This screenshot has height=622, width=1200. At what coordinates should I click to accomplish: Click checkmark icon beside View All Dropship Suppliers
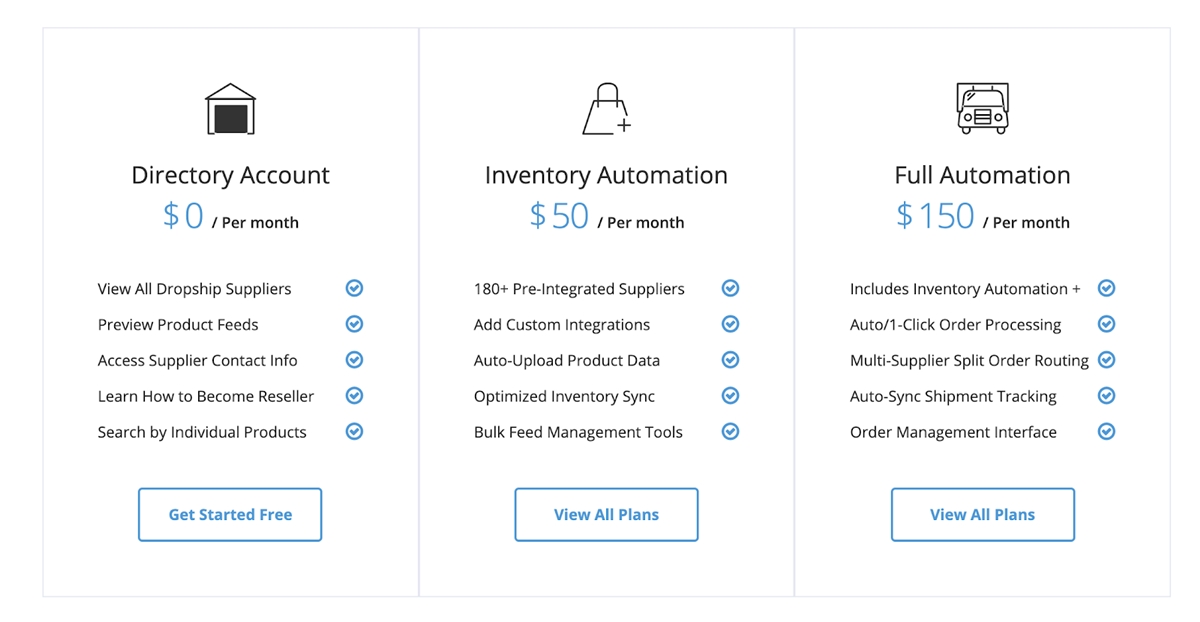[354, 288]
